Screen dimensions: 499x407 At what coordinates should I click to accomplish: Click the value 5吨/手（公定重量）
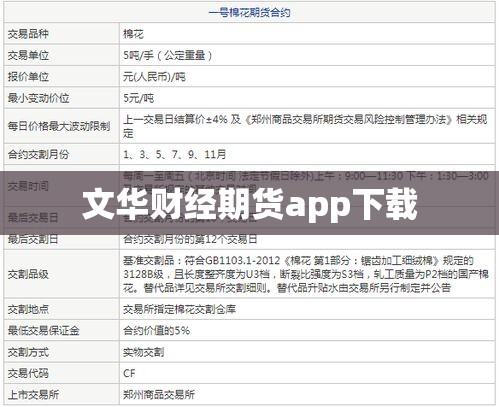tap(168, 55)
